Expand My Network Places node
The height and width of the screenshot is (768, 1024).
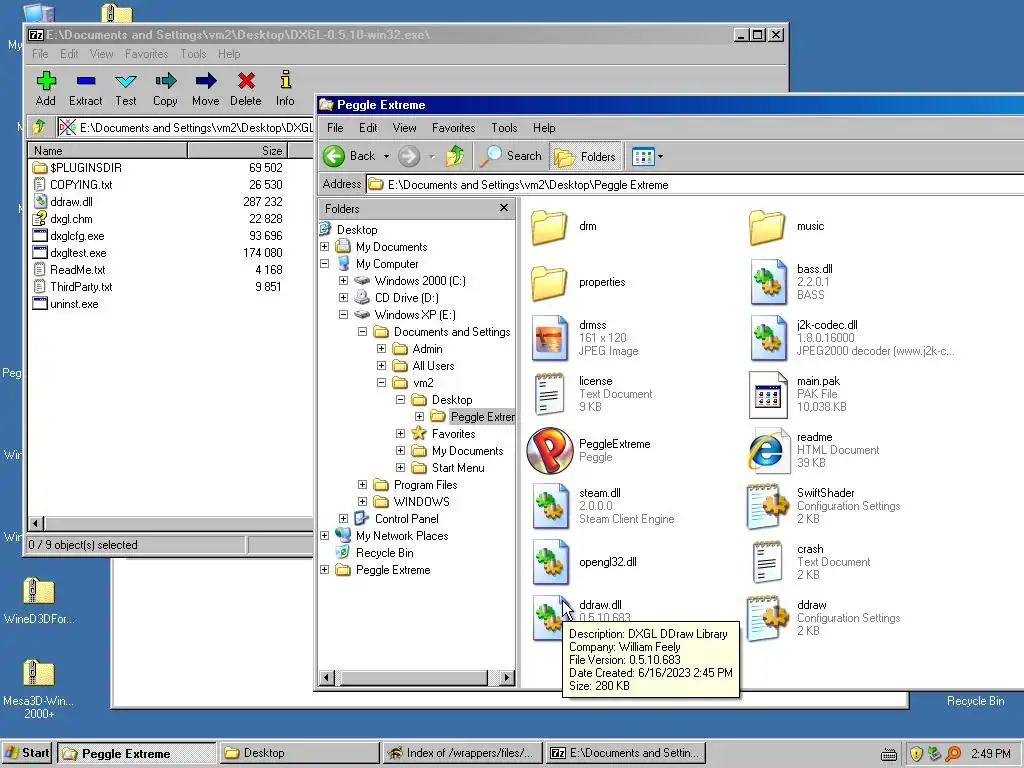(325, 536)
